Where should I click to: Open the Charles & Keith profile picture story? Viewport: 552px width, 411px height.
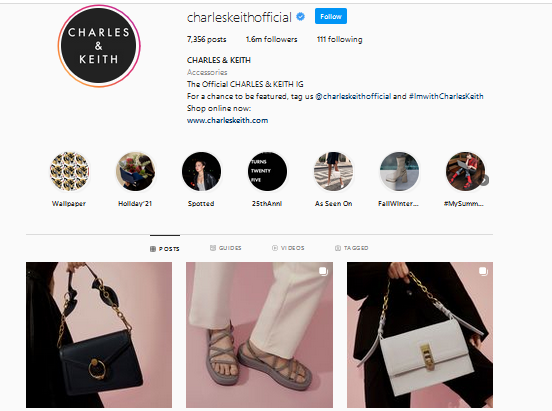click(99, 46)
